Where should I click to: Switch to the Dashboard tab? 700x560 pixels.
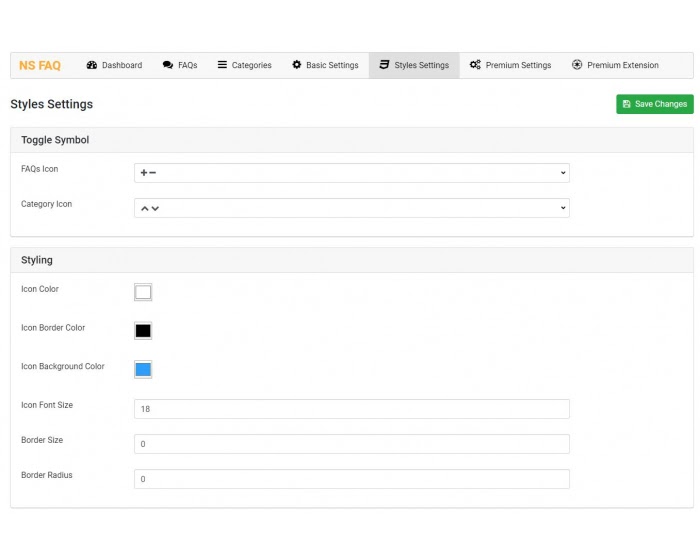pyautogui.click(x=114, y=66)
